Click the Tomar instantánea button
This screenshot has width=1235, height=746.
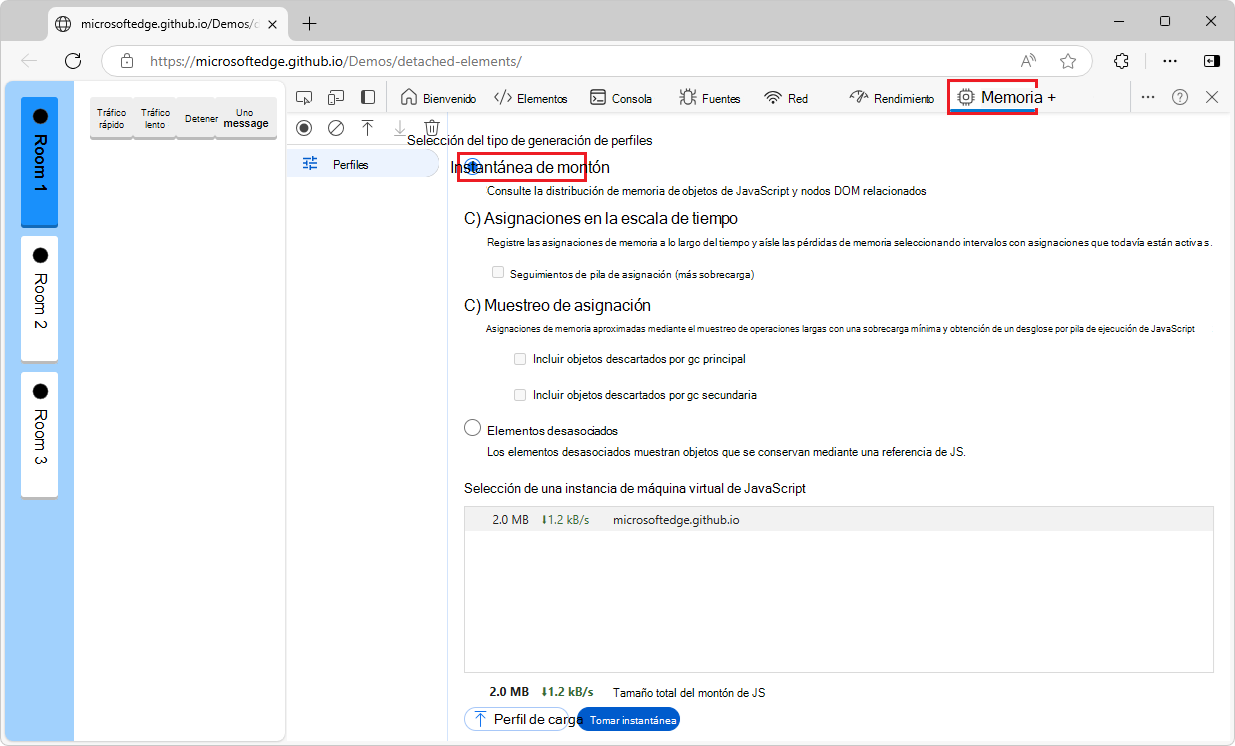628,720
